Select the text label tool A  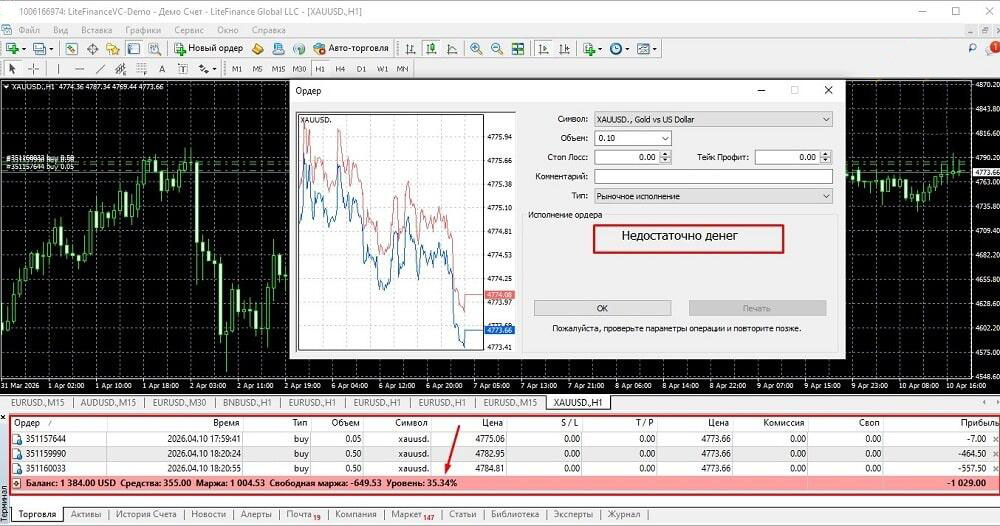162,69
